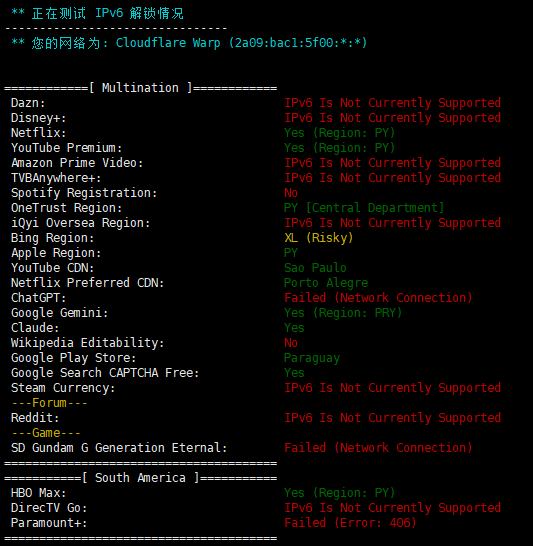
Task: Click the 'Failed (Error: 406)' result
Action: point(350,523)
